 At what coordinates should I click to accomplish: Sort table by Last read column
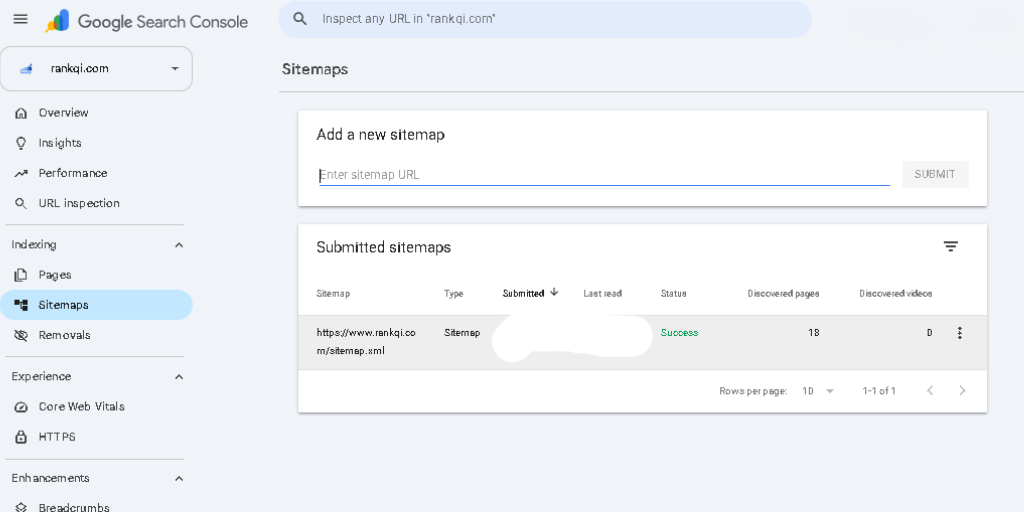[x=602, y=294]
